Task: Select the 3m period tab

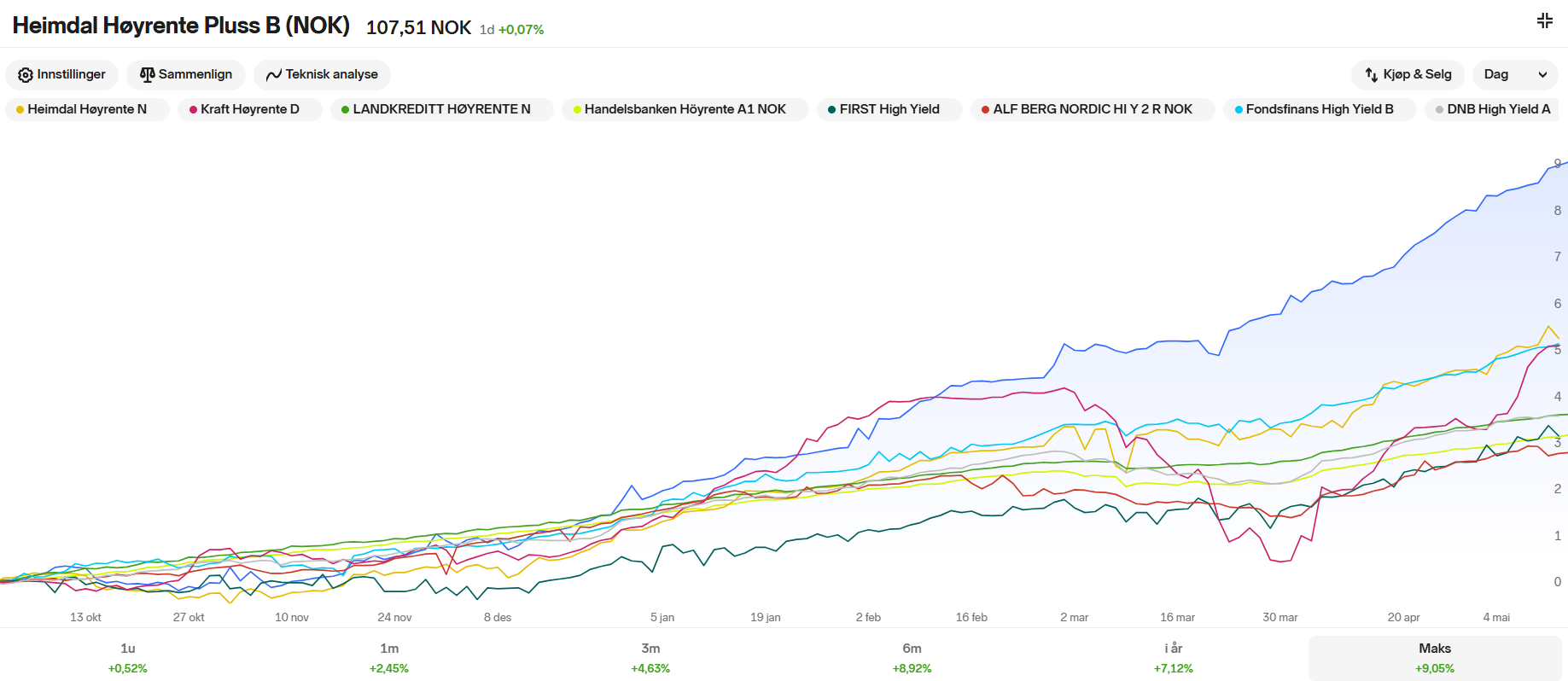Action: [x=650, y=658]
